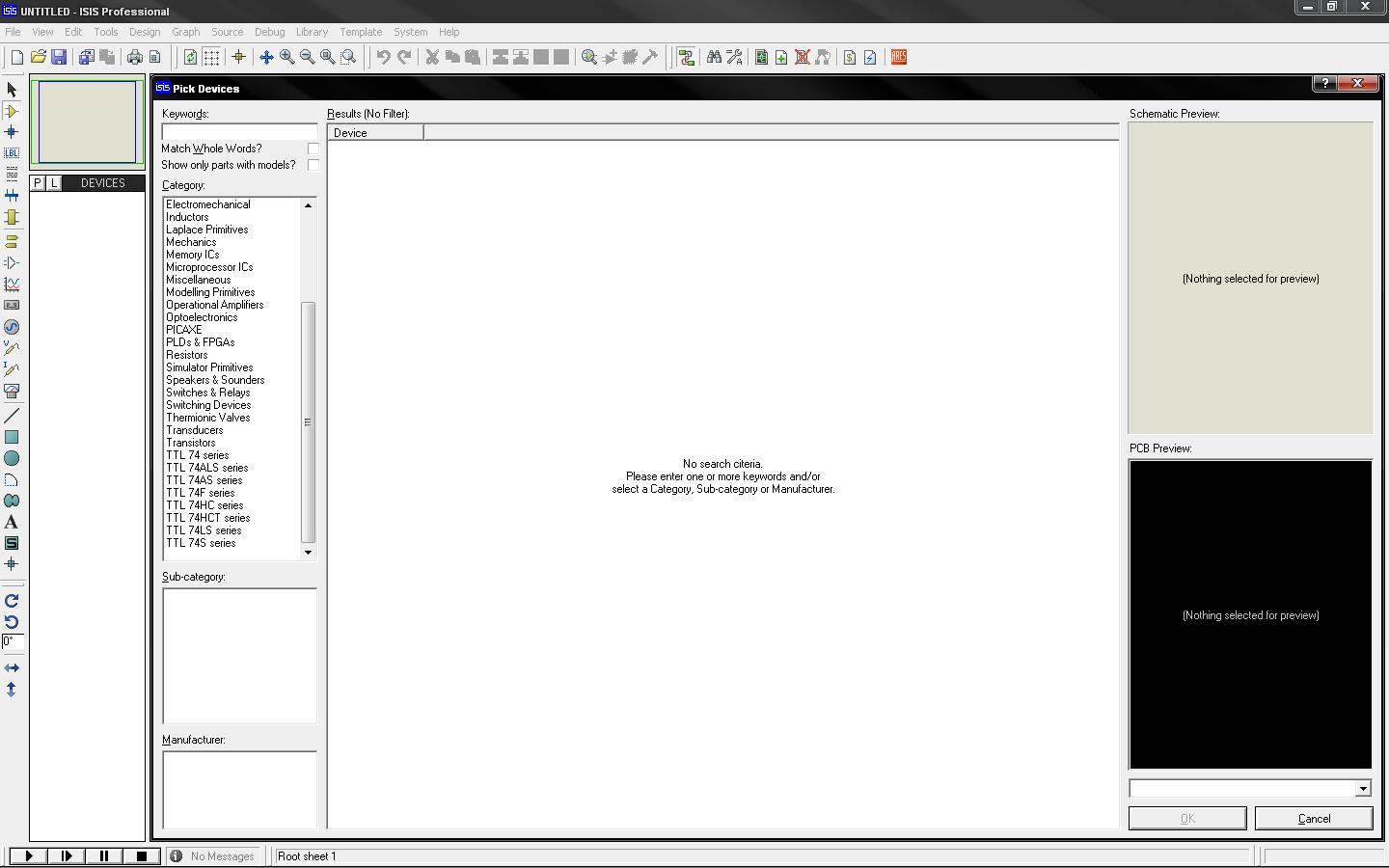
Task: Open the Virtual Instruments mode
Action: [x=12, y=392]
